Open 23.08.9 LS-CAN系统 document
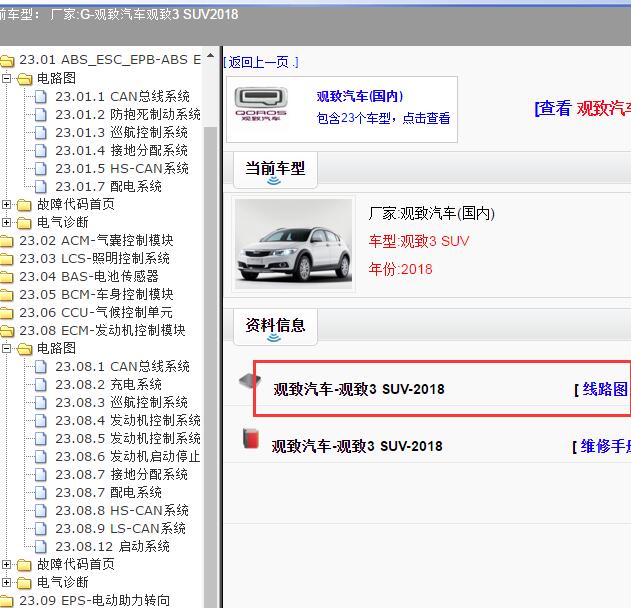 120,528
